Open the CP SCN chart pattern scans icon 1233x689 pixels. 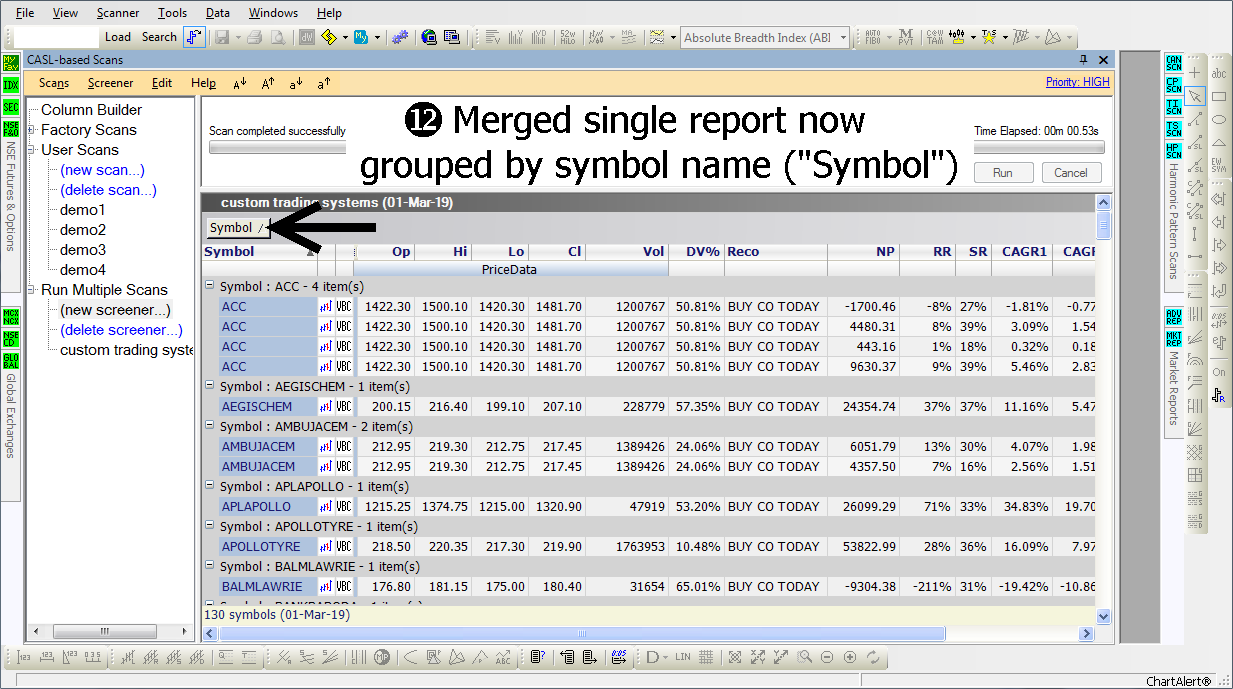1174,85
